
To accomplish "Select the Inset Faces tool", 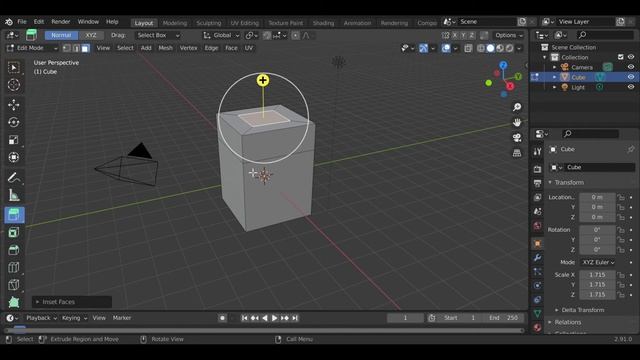I will 14,232.
